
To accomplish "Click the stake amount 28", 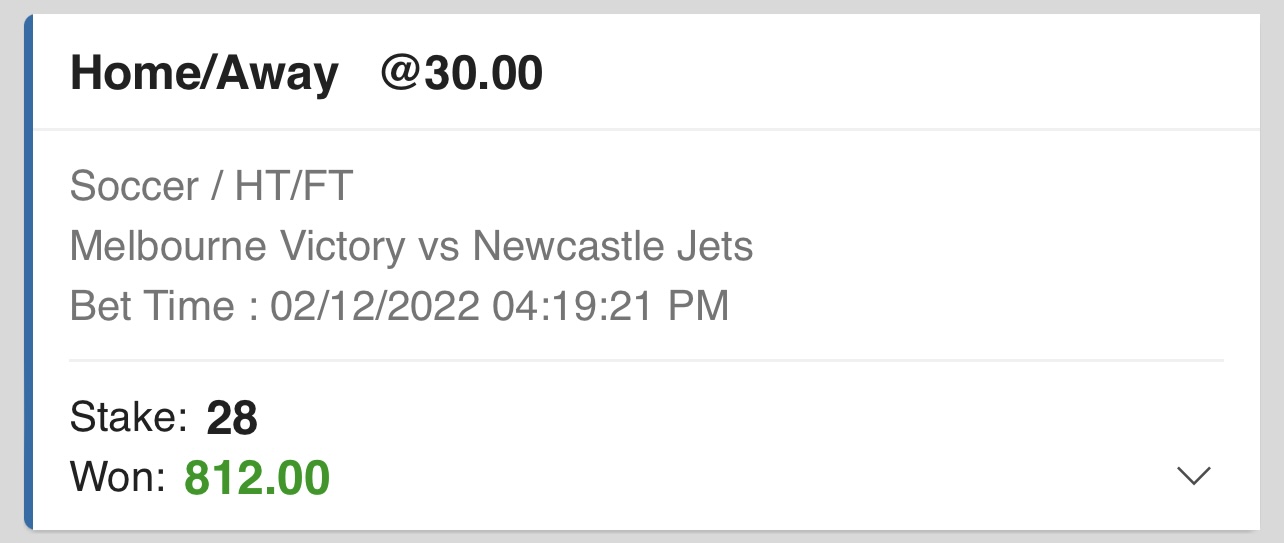I will [232, 419].
